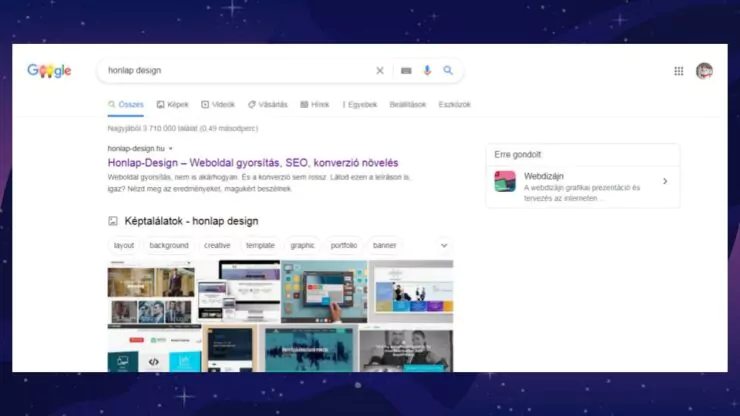Viewport: 740px width, 416px height.
Task: Select the 'Erre gondolt' panel heading
Action: tap(518, 155)
